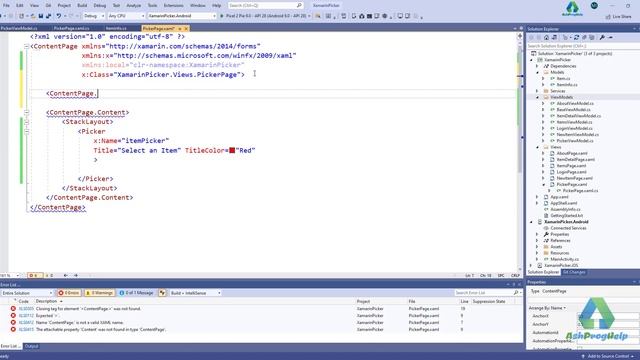Expand the Dependencies node

538,66
